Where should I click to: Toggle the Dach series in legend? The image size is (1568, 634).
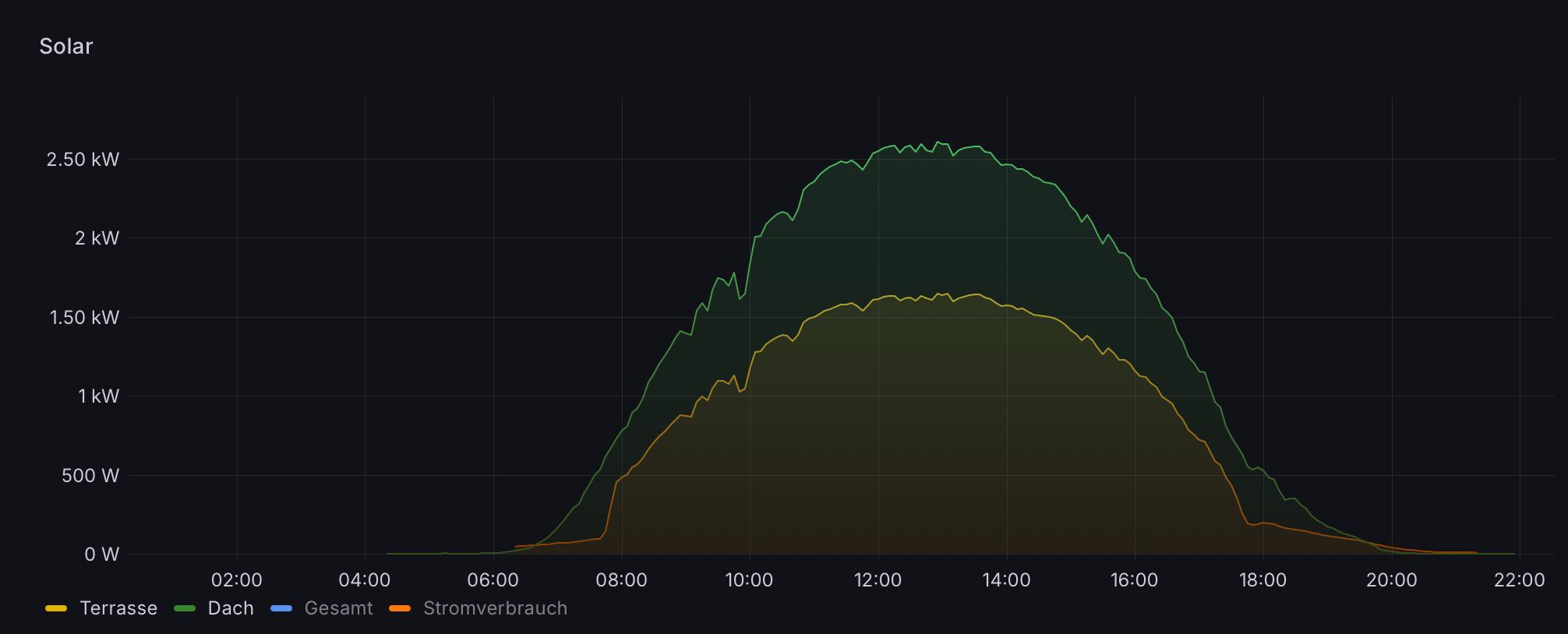point(231,608)
